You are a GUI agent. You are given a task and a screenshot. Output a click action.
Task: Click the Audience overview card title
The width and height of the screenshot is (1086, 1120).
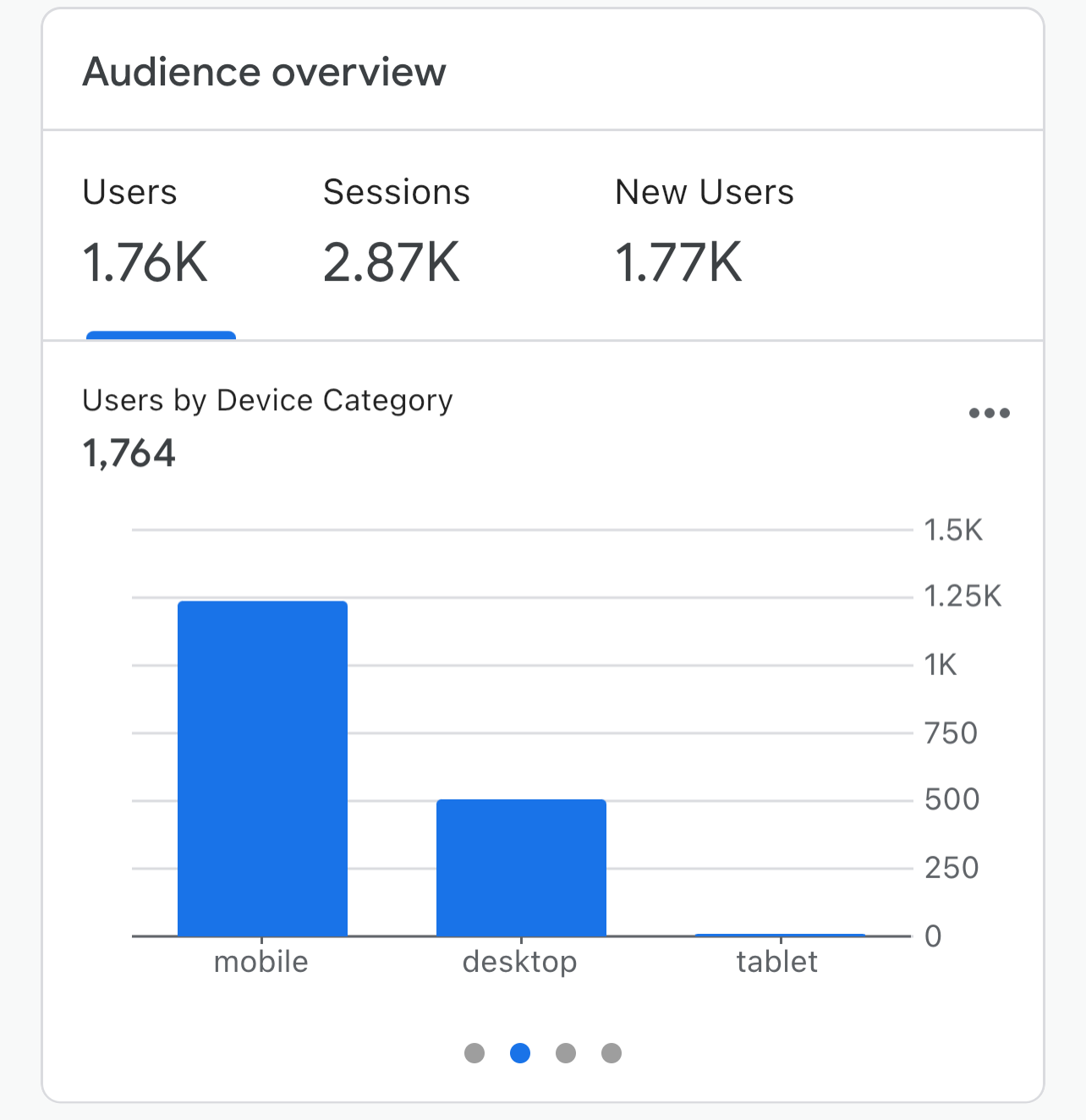[264, 72]
